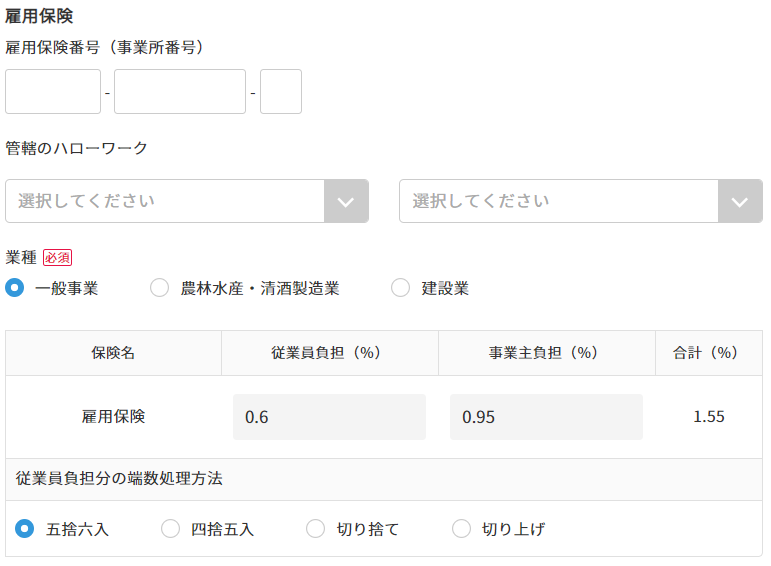Select the 一般事業 radio button
Screen dimensions: 771x566
click(x=15, y=288)
